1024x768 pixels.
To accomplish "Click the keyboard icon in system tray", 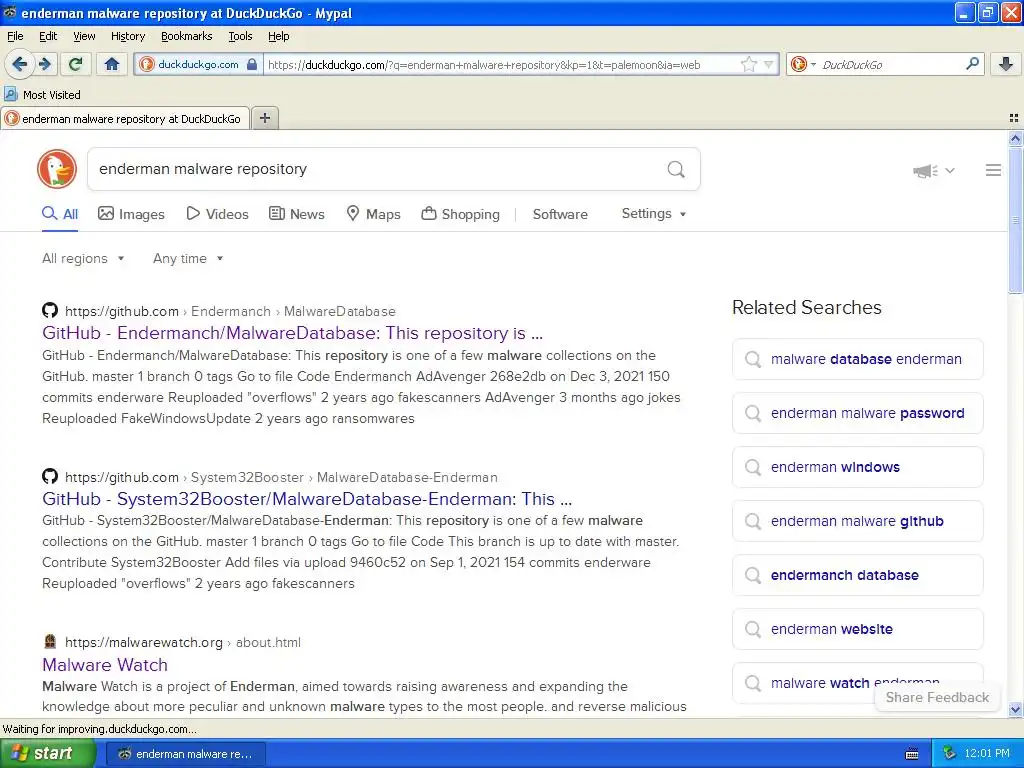I will (x=912, y=754).
